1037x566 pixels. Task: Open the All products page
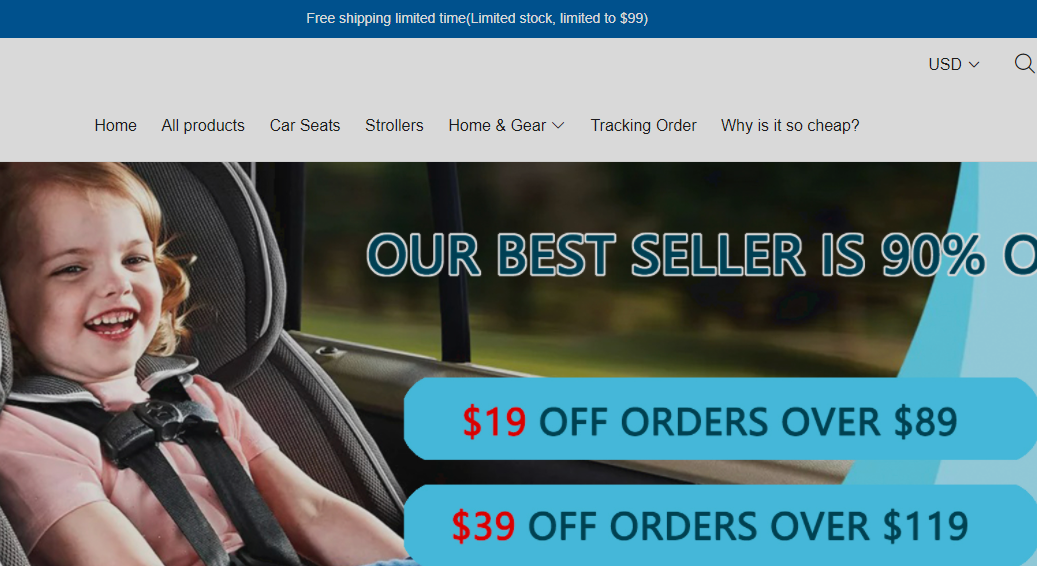pos(203,126)
